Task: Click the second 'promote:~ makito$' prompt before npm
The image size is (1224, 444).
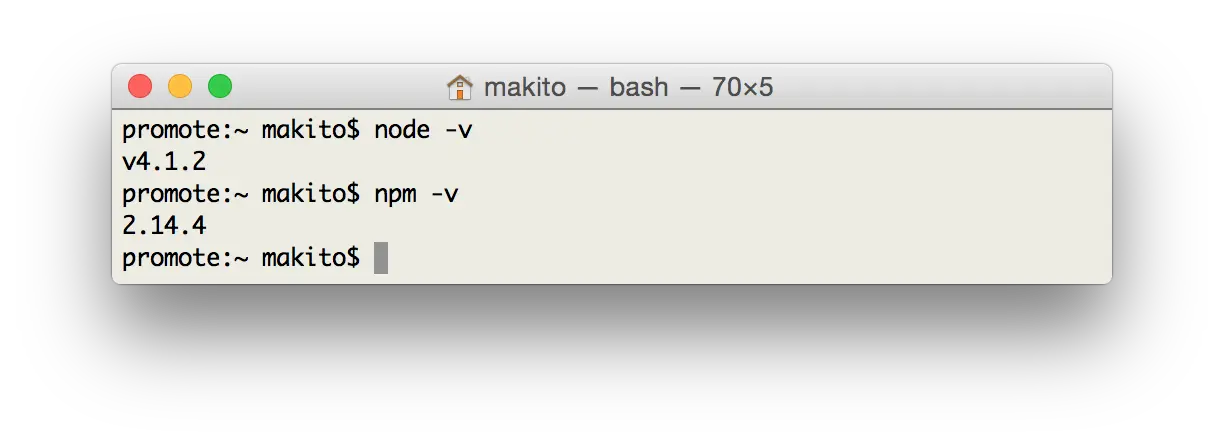Action: coord(241,194)
